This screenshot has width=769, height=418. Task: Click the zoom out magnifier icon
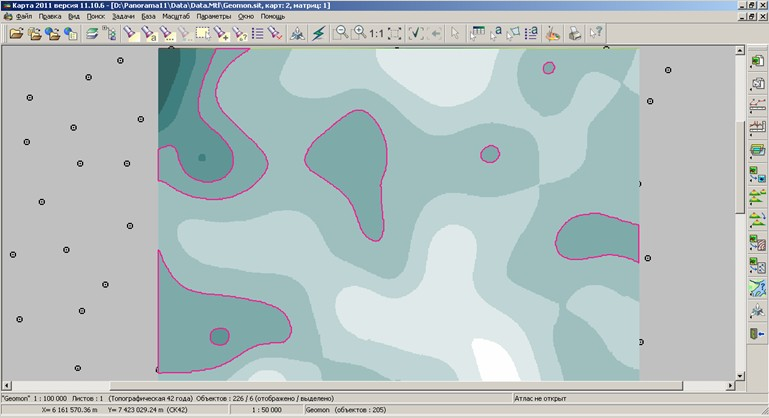tap(341, 33)
